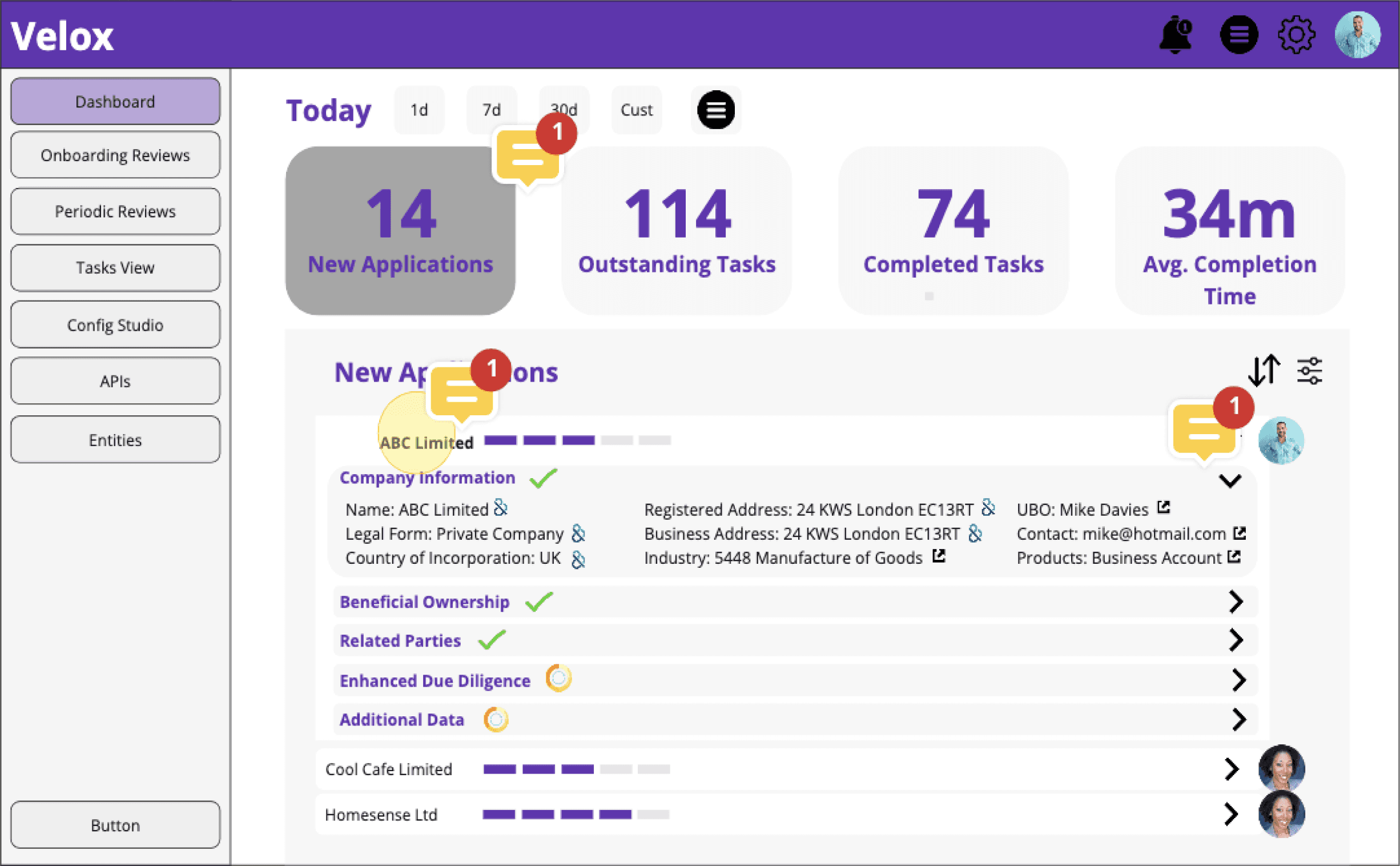The image size is (1400, 866).
Task: Open the header hamburger menu icon
Action: coord(1238,35)
